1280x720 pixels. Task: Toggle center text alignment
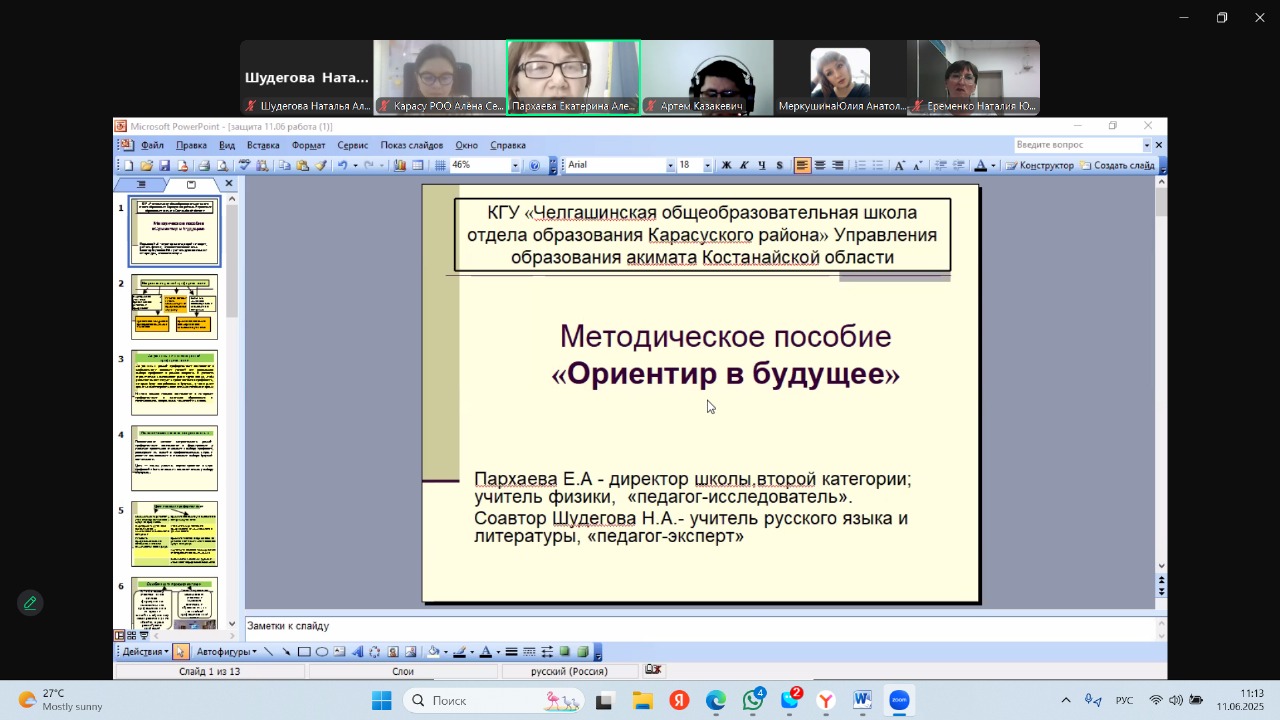click(820, 166)
